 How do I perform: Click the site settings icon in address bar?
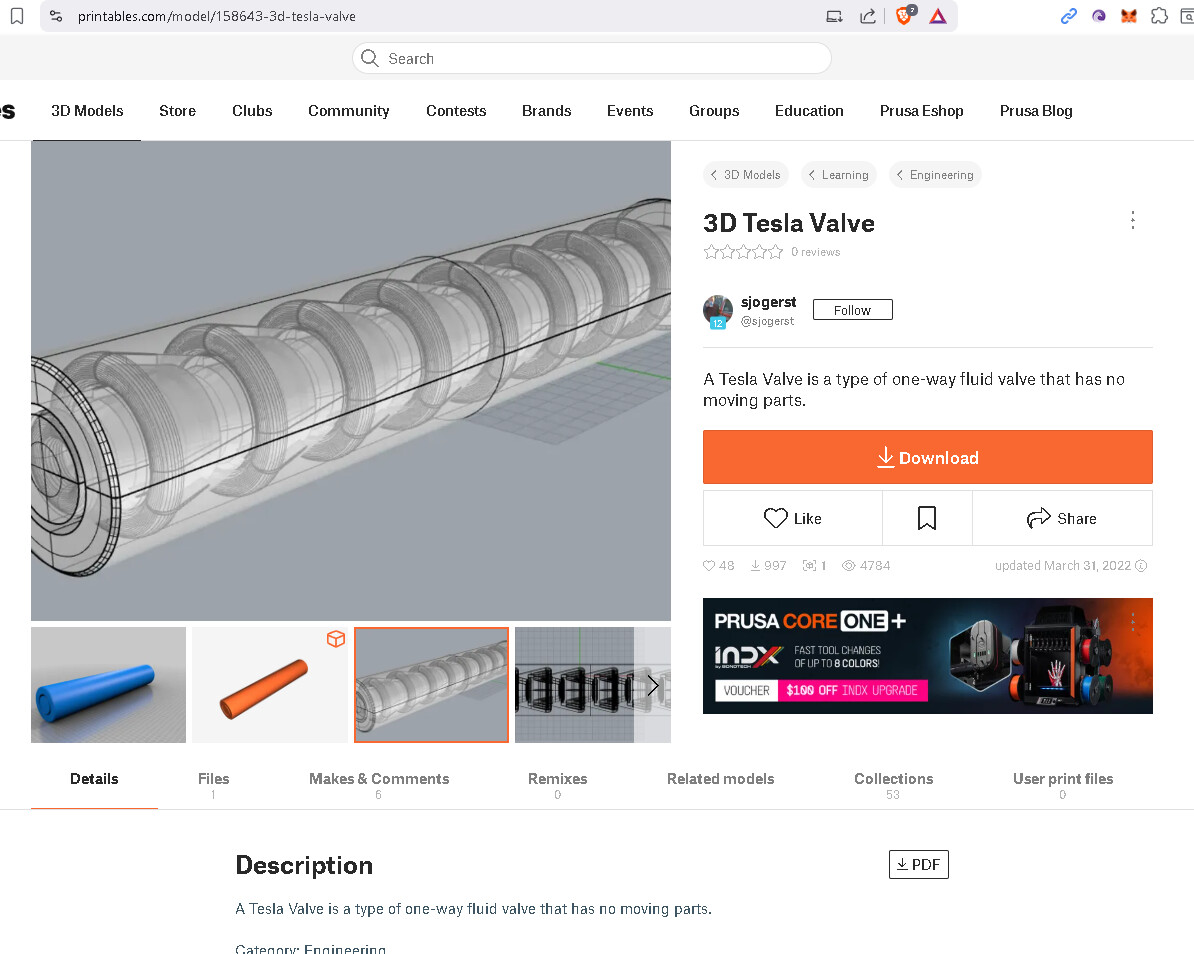[56, 16]
